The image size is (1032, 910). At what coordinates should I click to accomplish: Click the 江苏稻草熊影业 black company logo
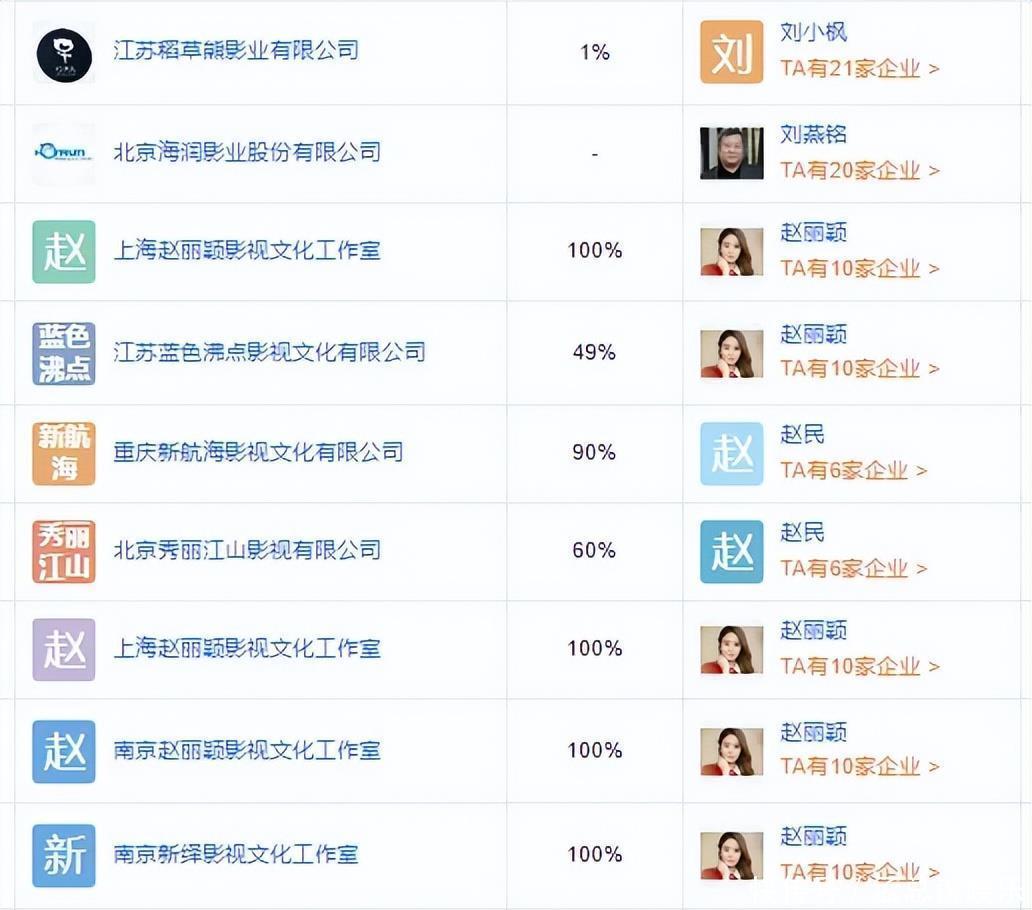64,54
